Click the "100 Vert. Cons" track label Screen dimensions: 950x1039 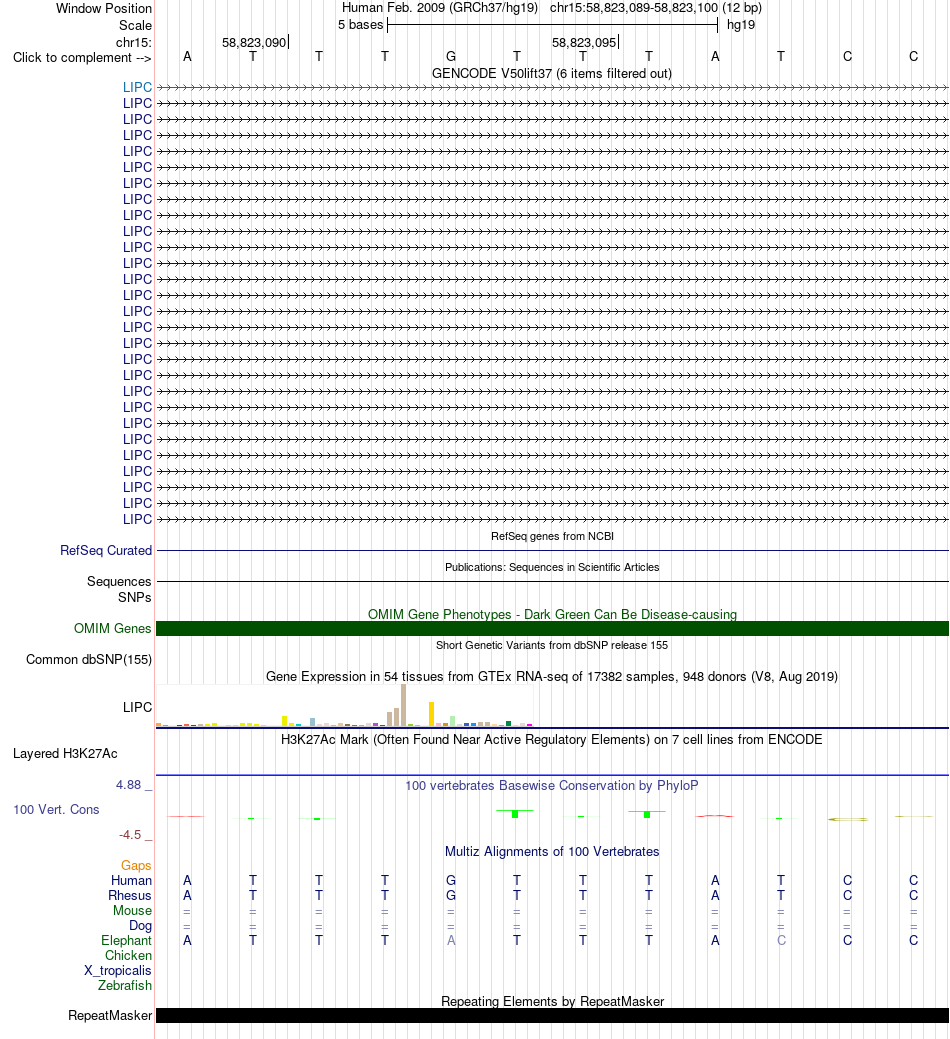56,809
